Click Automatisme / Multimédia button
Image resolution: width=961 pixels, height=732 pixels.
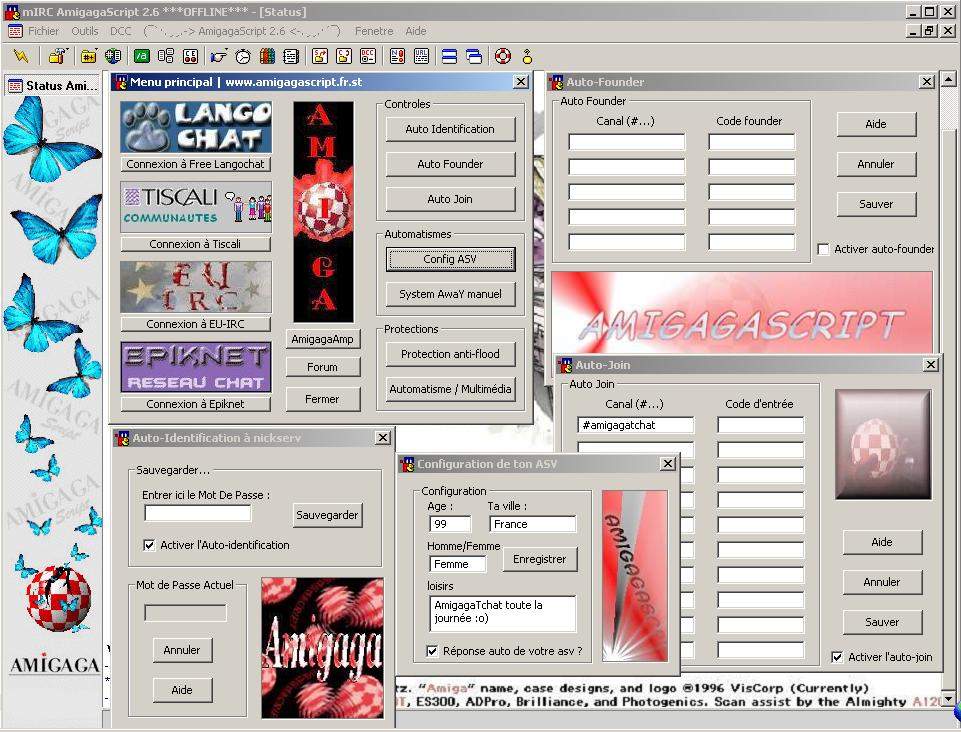[x=450, y=389]
